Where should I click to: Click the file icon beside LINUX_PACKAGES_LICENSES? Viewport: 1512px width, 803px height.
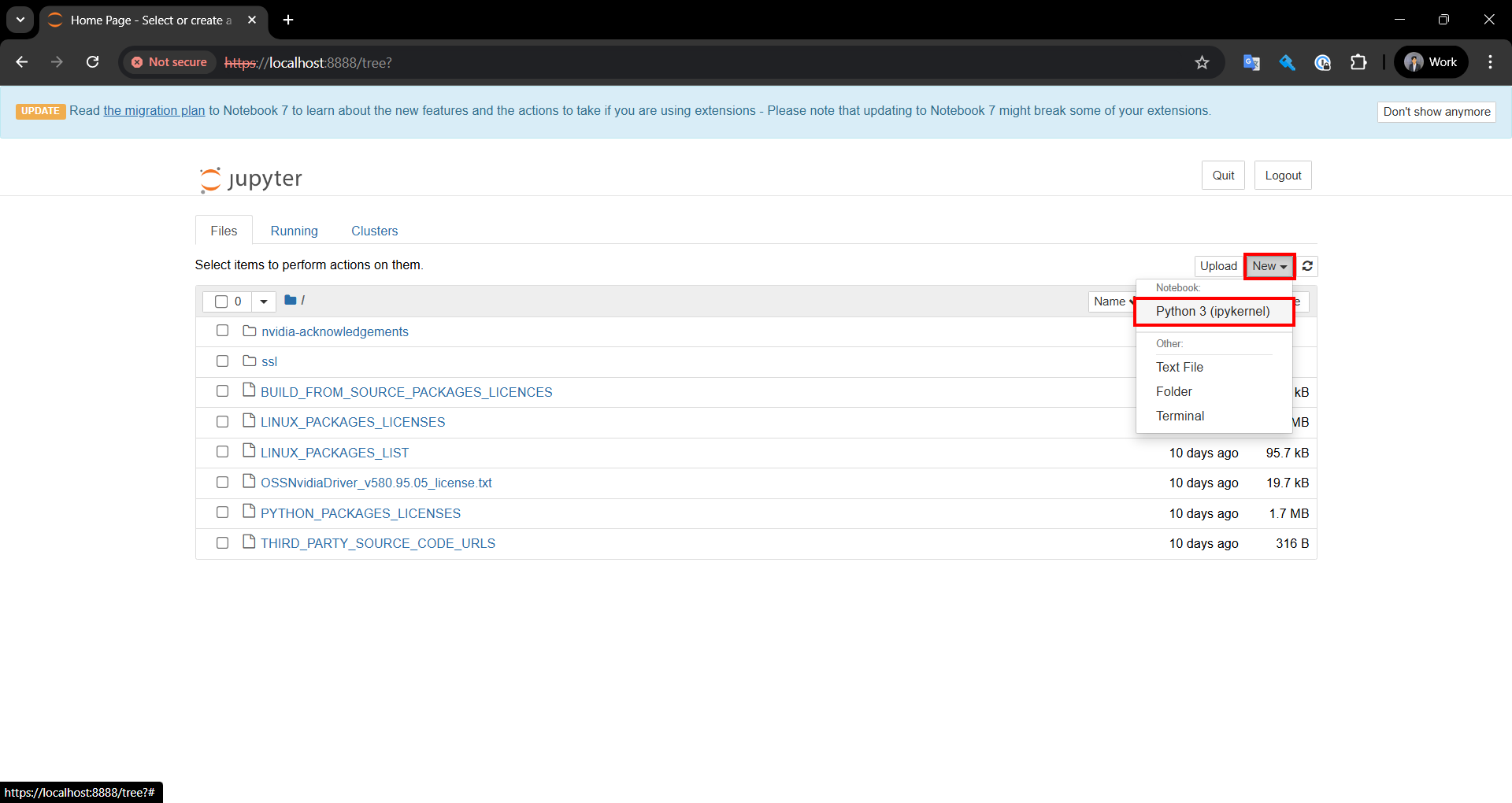250,420
